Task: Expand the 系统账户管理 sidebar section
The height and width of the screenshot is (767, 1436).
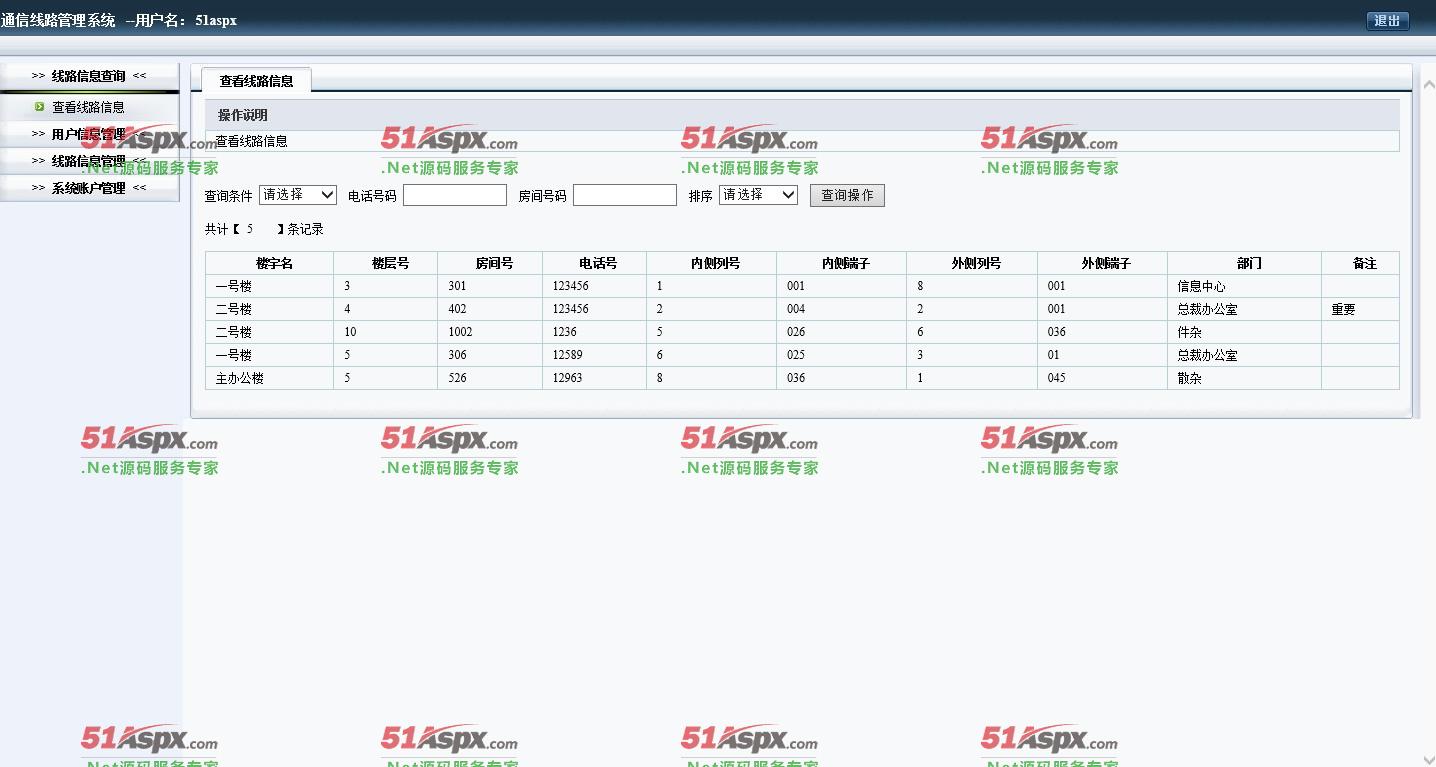Action: pyautogui.click(x=89, y=188)
